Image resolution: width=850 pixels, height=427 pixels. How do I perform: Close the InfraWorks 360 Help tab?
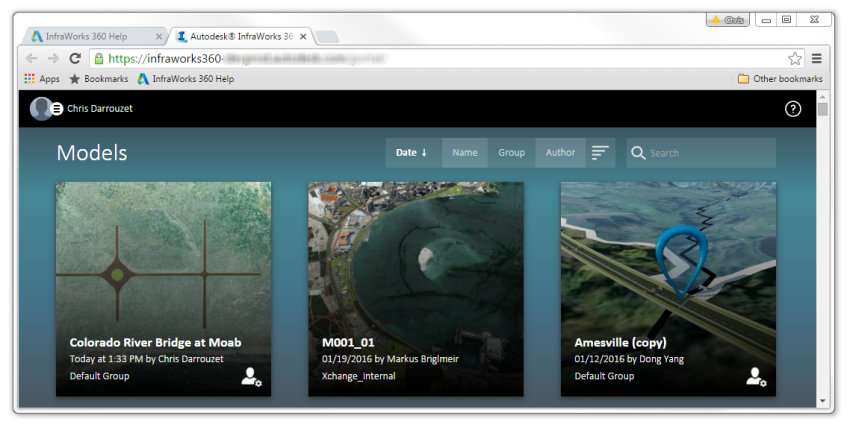(159, 36)
